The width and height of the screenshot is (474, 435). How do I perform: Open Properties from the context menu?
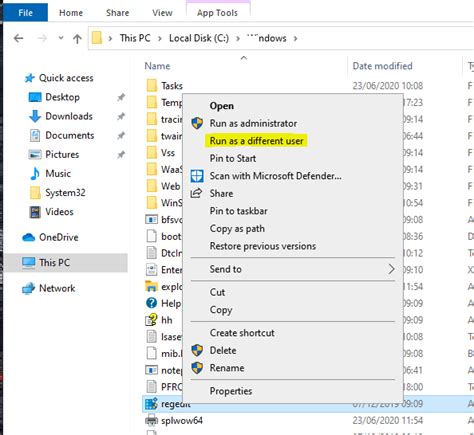tap(231, 391)
